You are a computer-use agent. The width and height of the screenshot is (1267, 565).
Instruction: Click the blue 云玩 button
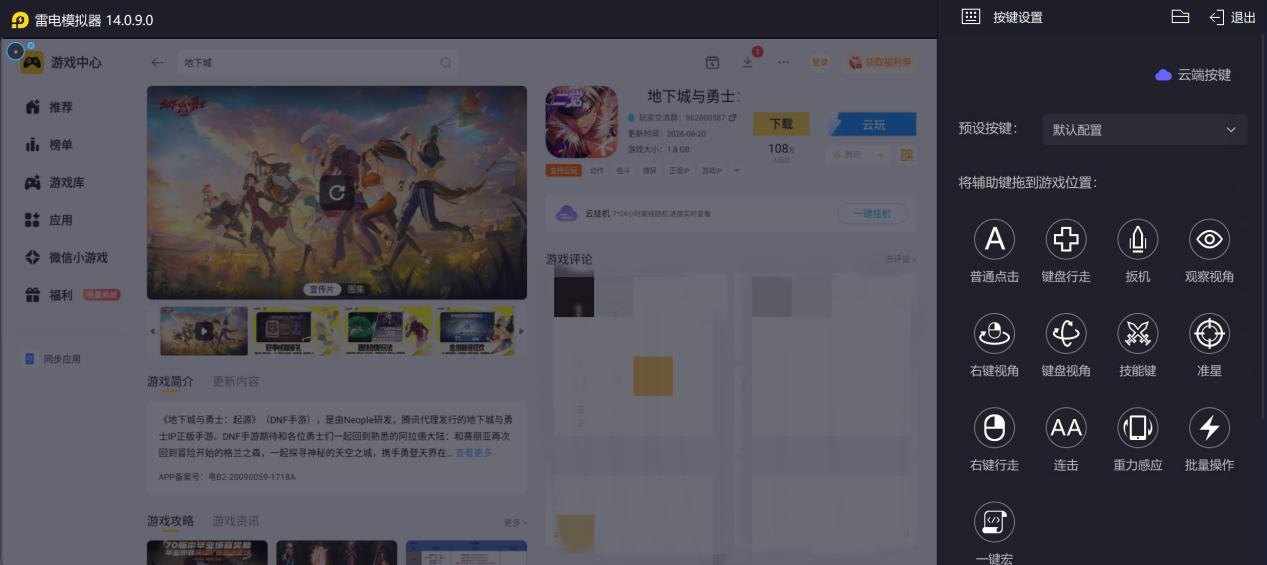tap(872, 124)
